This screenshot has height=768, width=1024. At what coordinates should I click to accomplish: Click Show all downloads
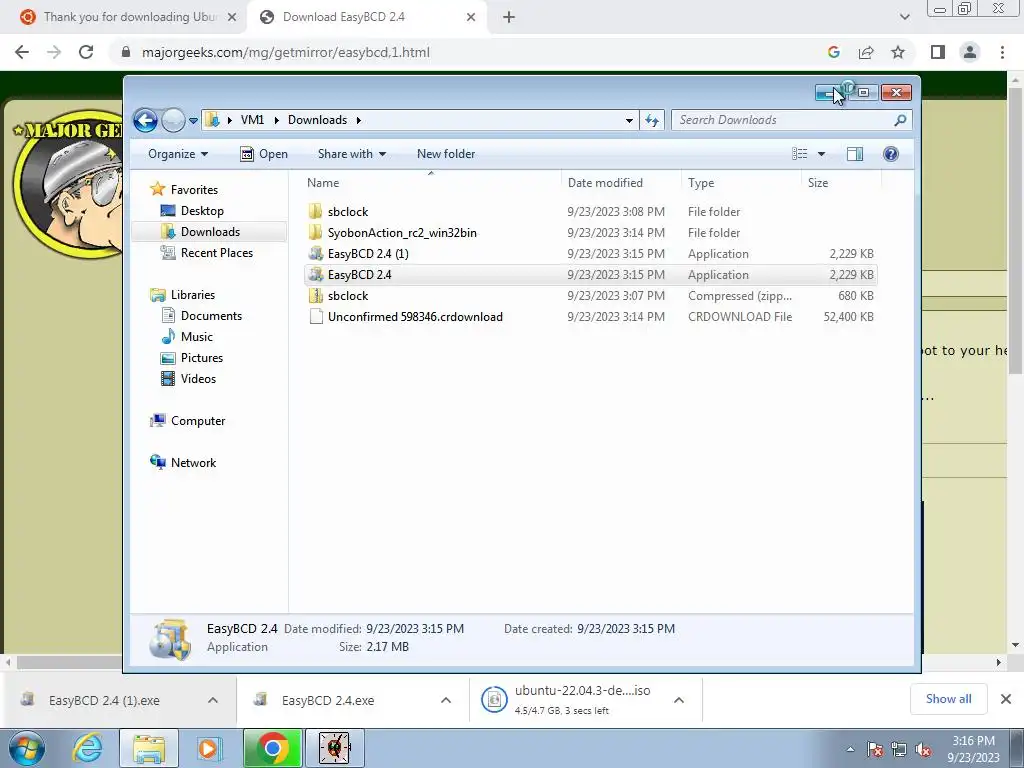[x=948, y=699]
